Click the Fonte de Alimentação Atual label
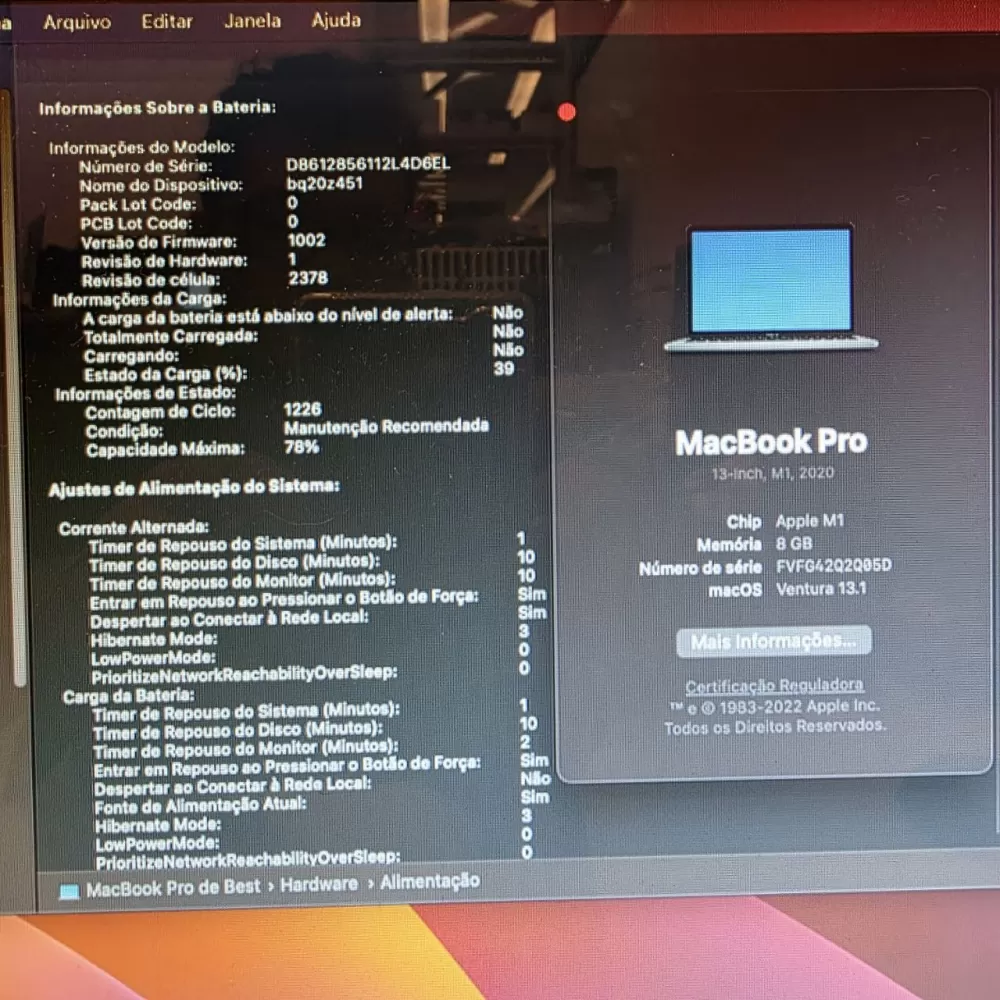This screenshot has width=1000, height=1000. [200, 805]
